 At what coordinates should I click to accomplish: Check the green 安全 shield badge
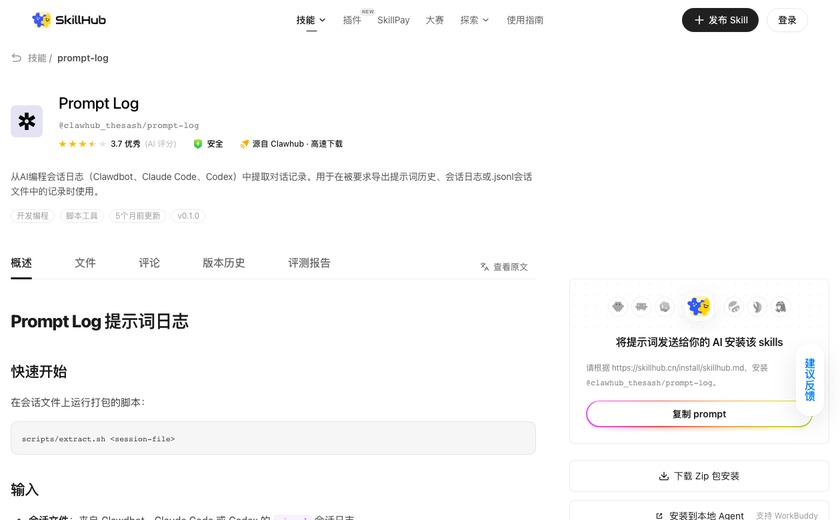point(208,144)
